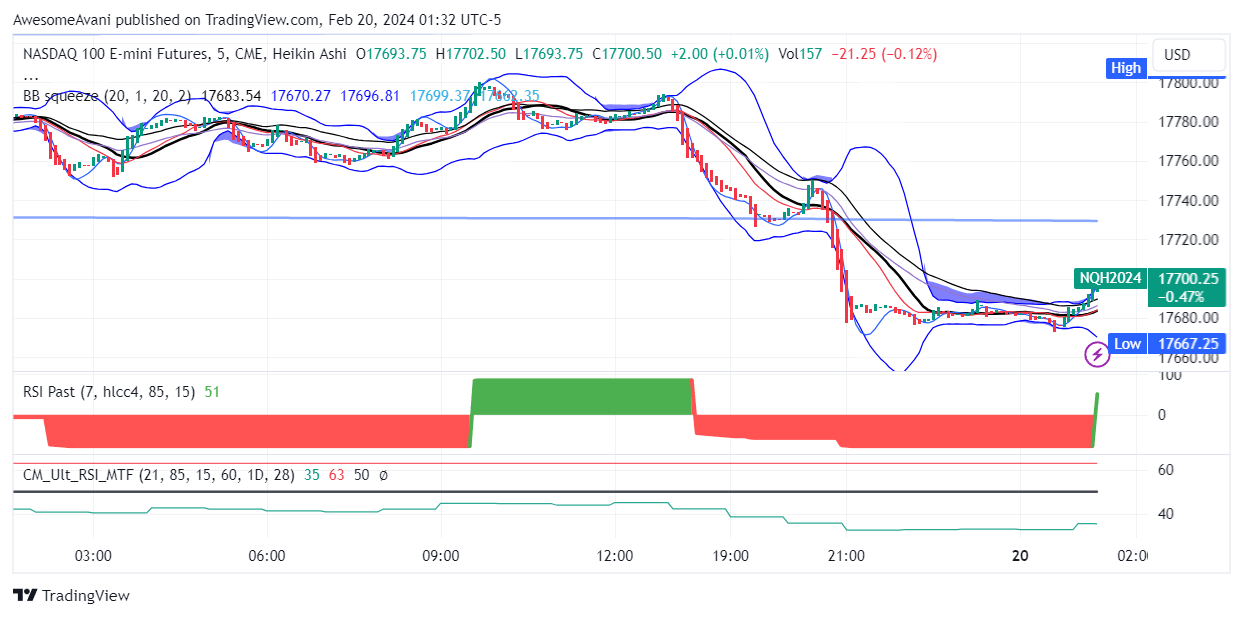
Task: Click the Vol157 volume readout
Action: coord(800,54)
